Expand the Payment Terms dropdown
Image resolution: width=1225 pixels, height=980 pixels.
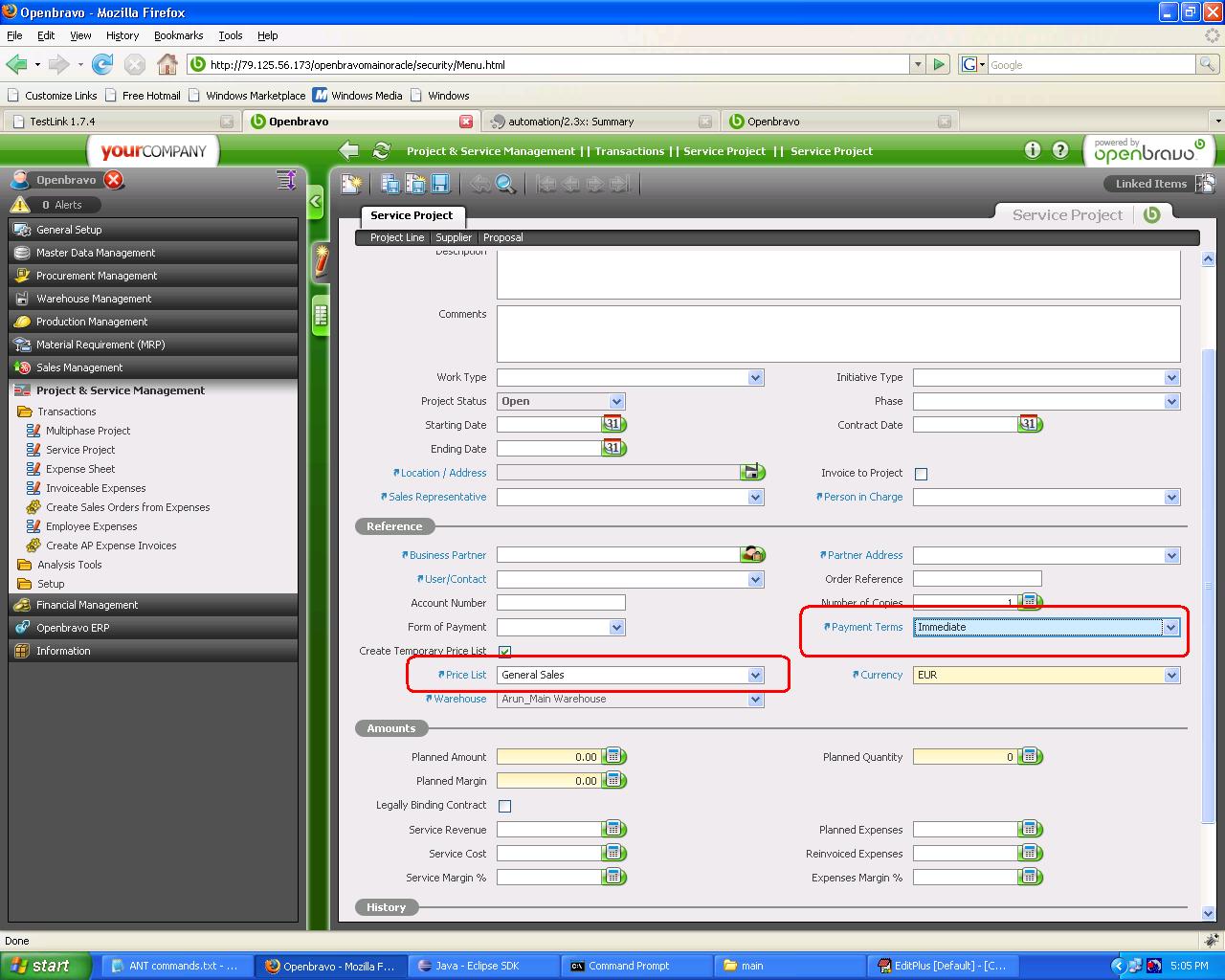[1170, 627]
